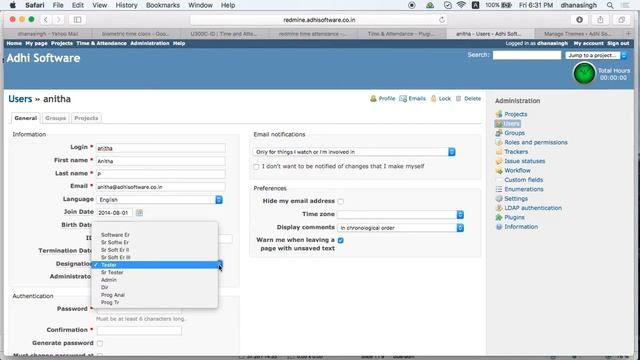Open Workflow admin page
The image size is (640, 360).
(518, 171)
